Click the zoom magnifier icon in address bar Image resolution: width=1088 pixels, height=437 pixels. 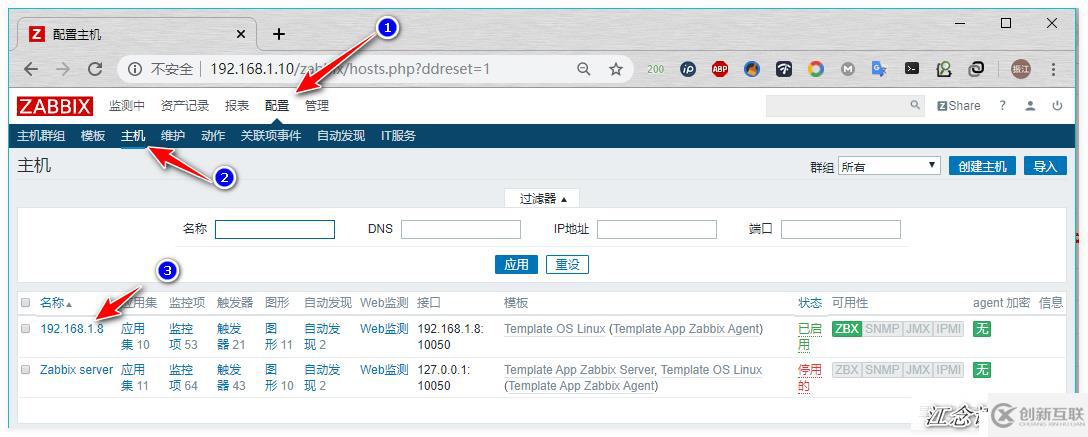pos(584,69)
